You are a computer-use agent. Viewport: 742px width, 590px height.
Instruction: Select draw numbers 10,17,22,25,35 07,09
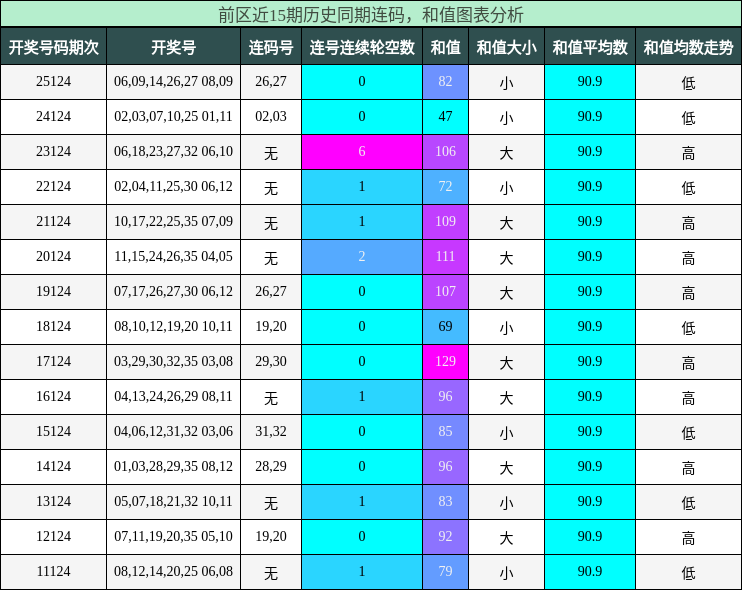point(174,221)
